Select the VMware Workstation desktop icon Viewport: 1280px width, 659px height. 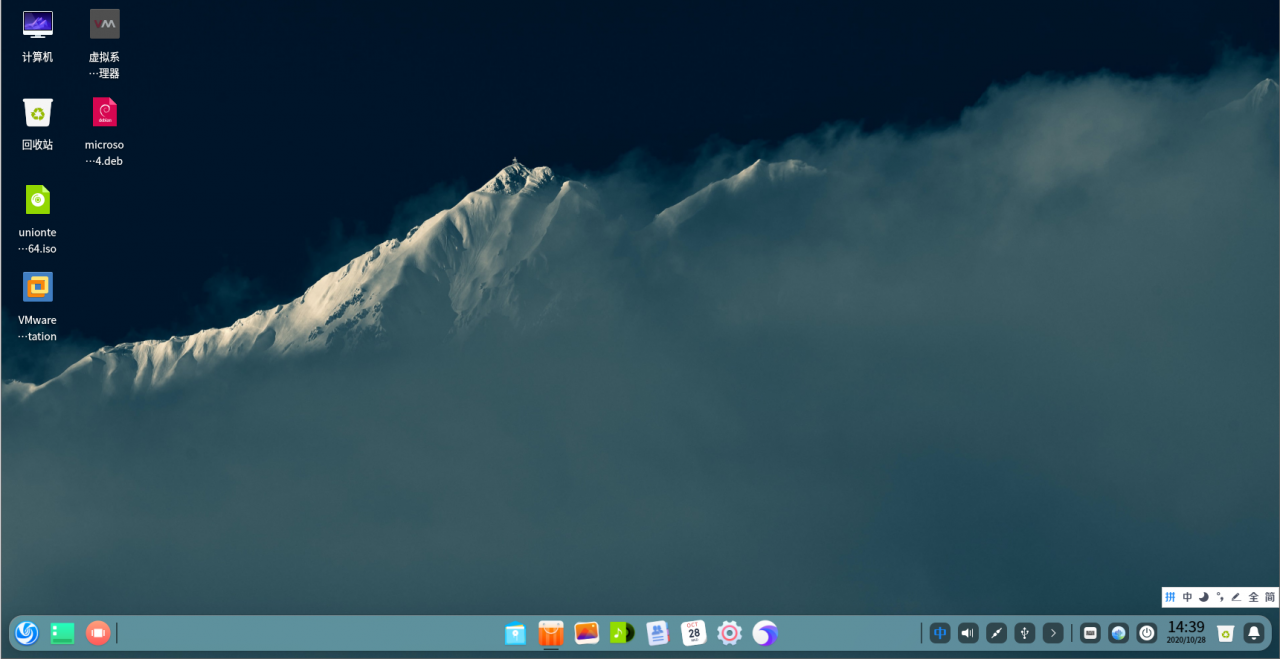click(38, 288)
